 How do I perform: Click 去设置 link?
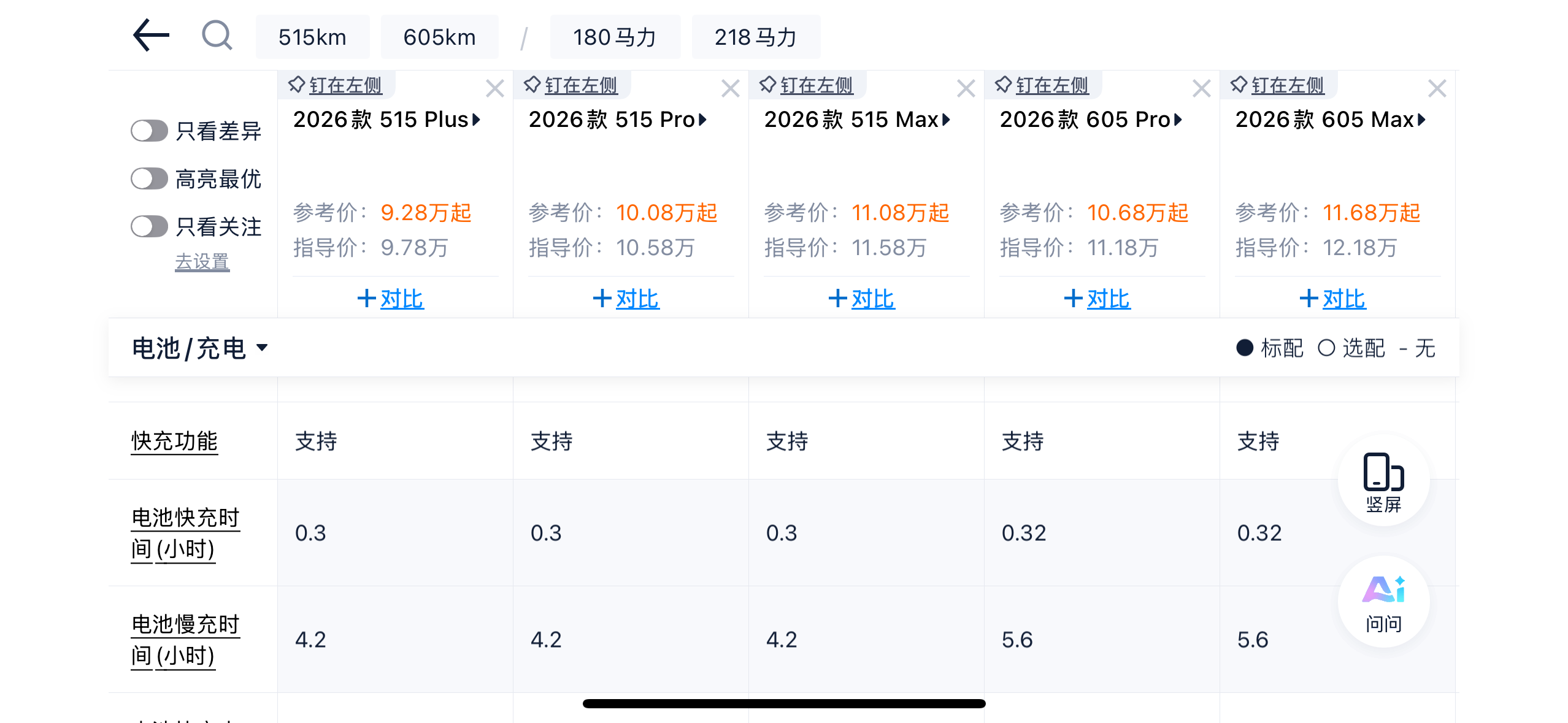[x=202, y=262]
